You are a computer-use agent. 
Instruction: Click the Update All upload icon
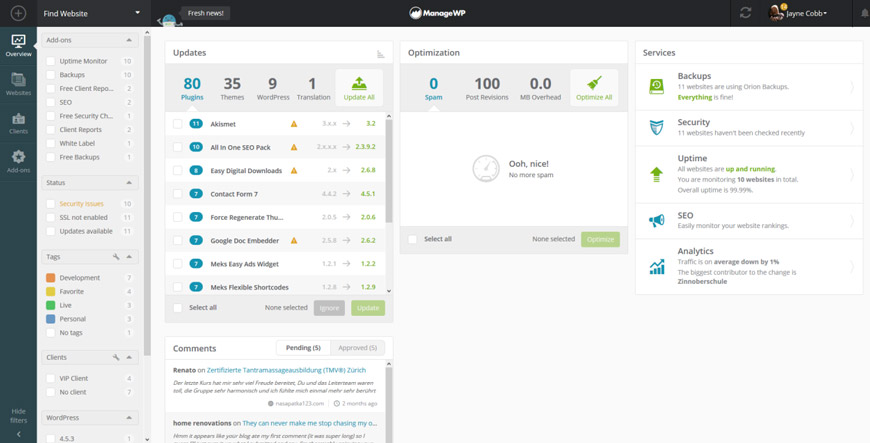(359, 83)
